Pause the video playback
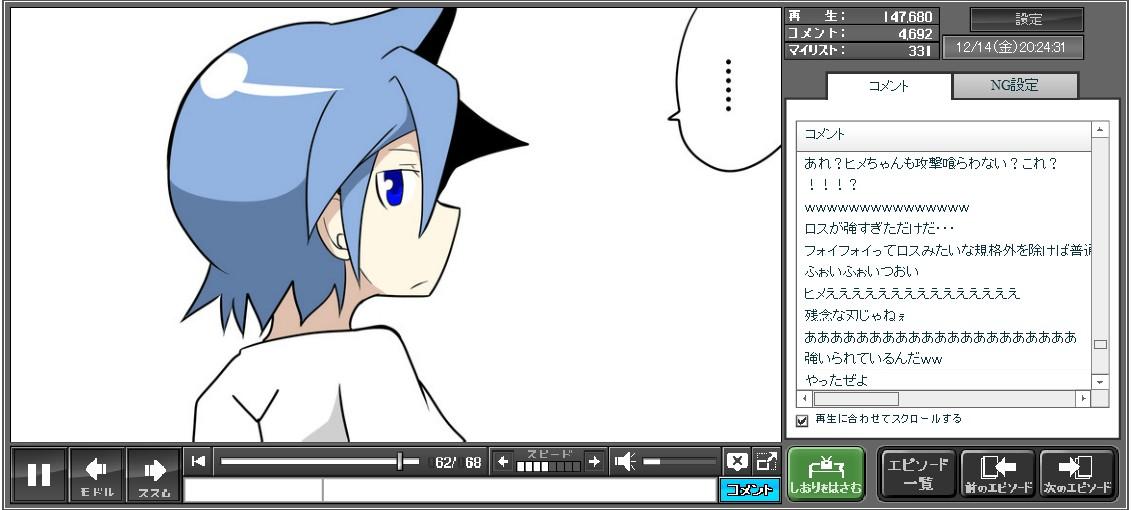The height and width of the screenshot is (510, 1131). pos(39,474)
